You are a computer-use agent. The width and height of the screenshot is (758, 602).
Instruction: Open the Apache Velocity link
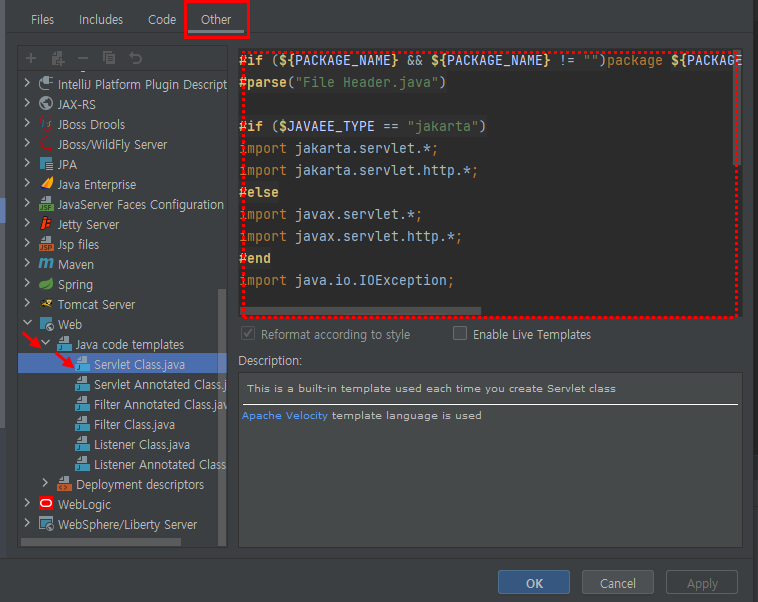pos(284,415)
